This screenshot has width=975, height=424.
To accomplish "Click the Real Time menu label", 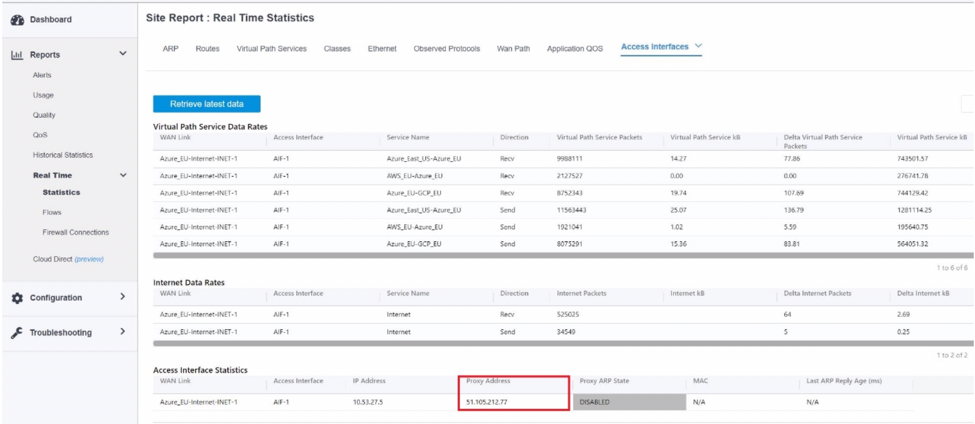I will point(52,175).
